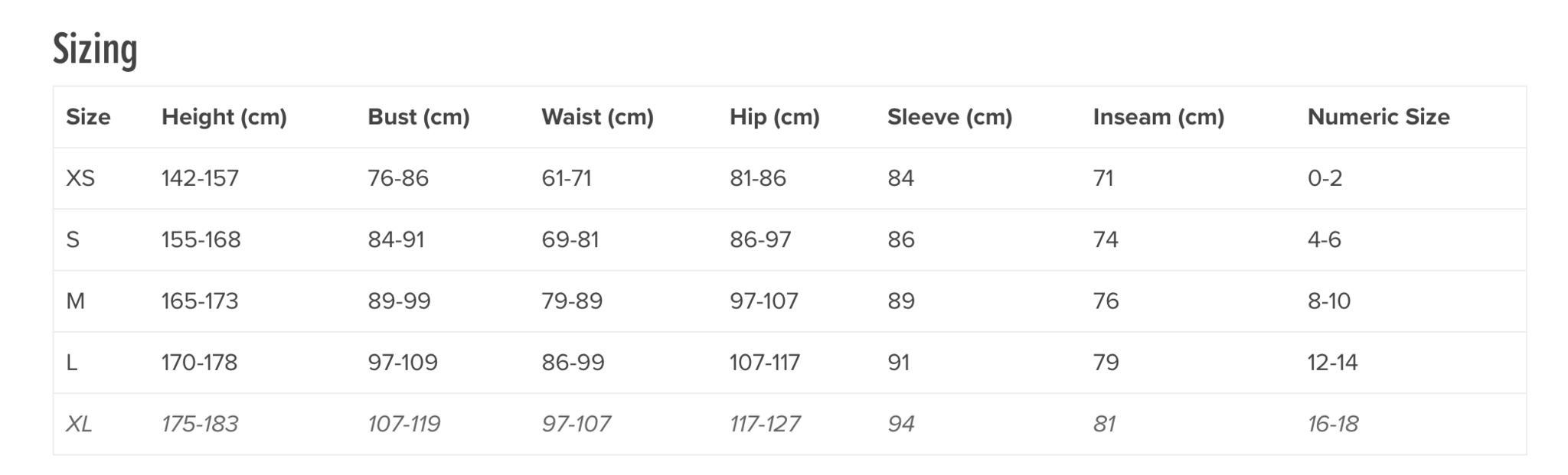This screenshot has width=1568, height=475.
Task: Select the Sleeve (cm) column header
Action: (950, 117)
